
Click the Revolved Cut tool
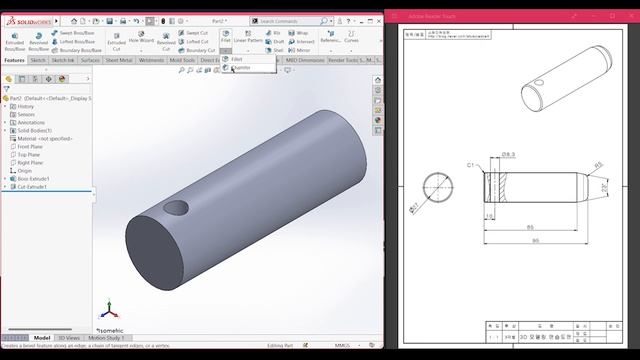tap(166, 42)
